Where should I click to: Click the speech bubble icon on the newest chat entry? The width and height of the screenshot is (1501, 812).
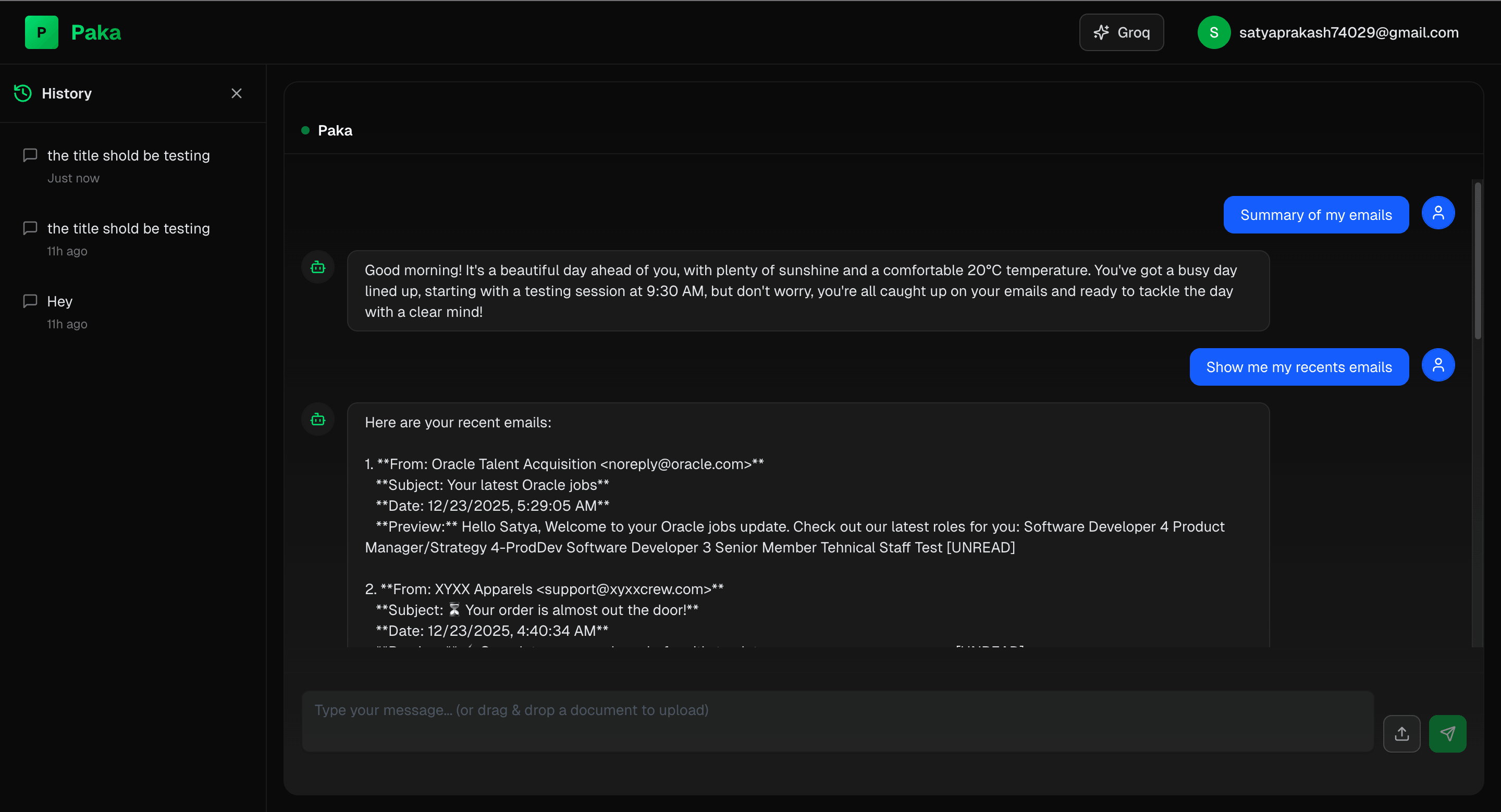point(30,155)
